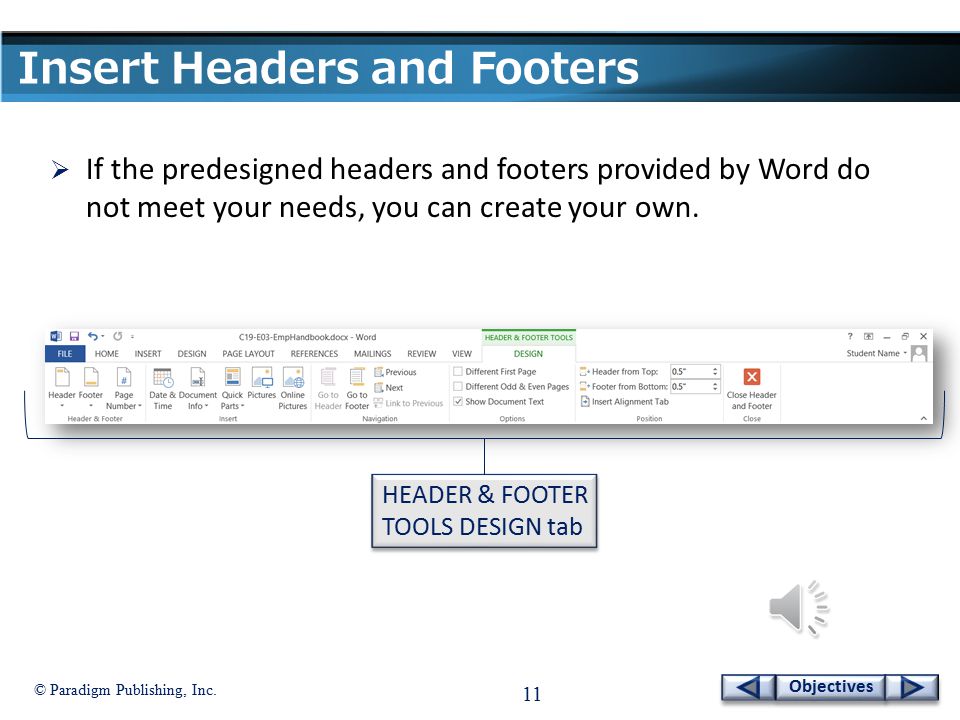Switch to the INSERT tab

tap(148, 354)
